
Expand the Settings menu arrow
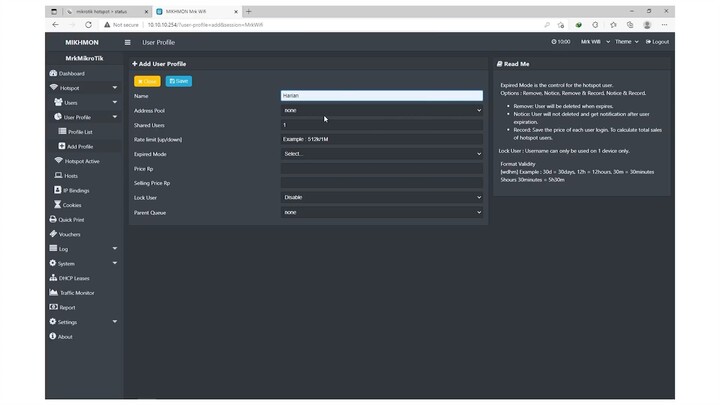click(115, 321)
